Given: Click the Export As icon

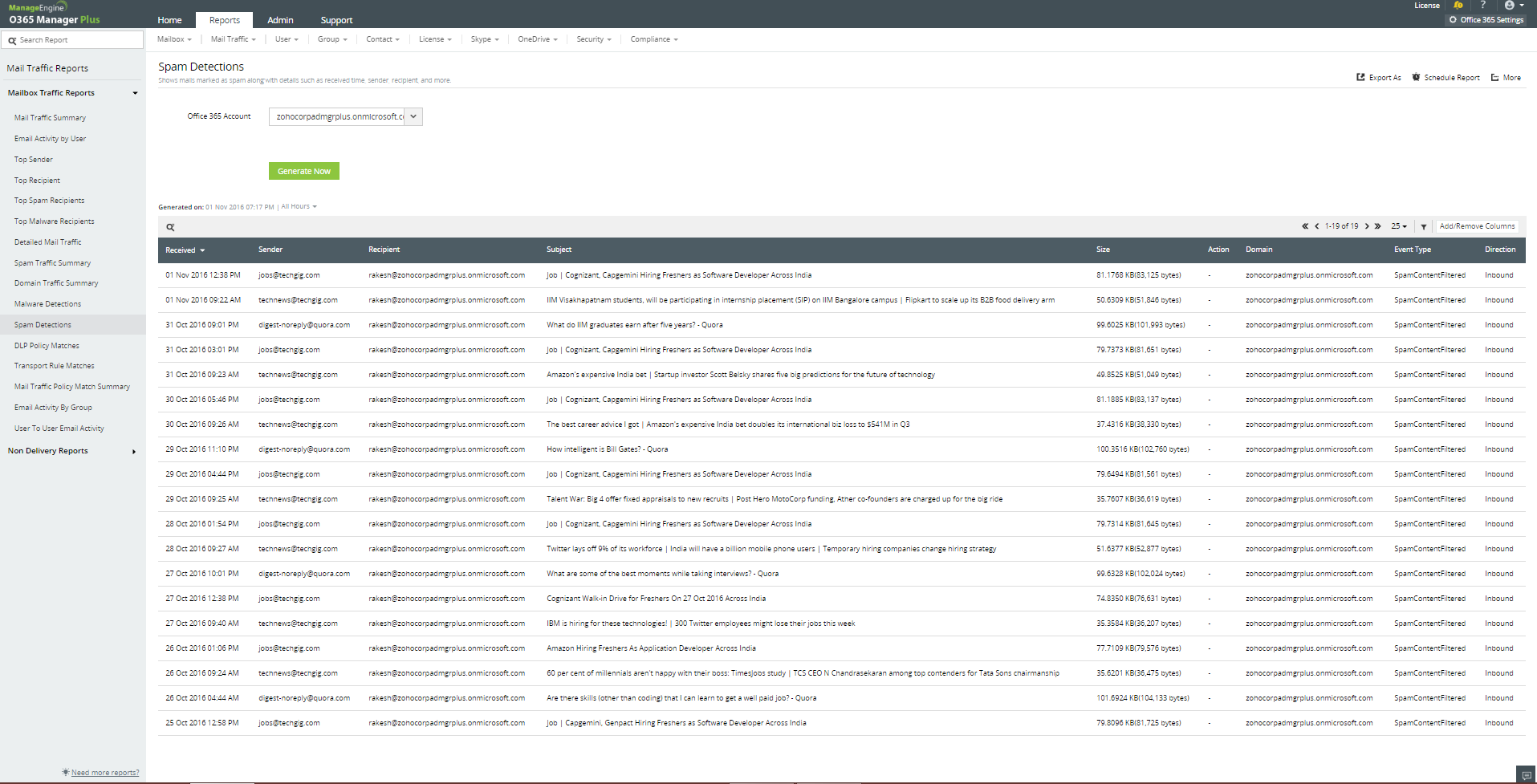Looking at the screenshot, I should 1360,77.
